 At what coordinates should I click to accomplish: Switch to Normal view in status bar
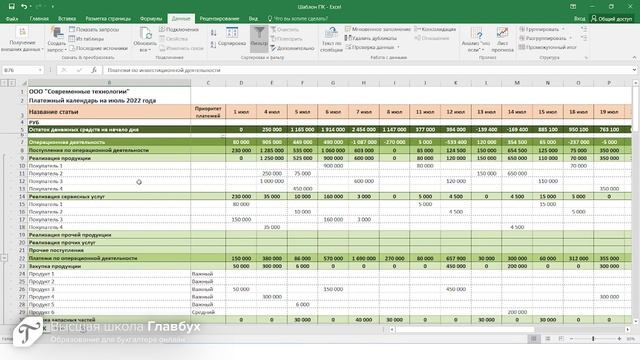533,339
